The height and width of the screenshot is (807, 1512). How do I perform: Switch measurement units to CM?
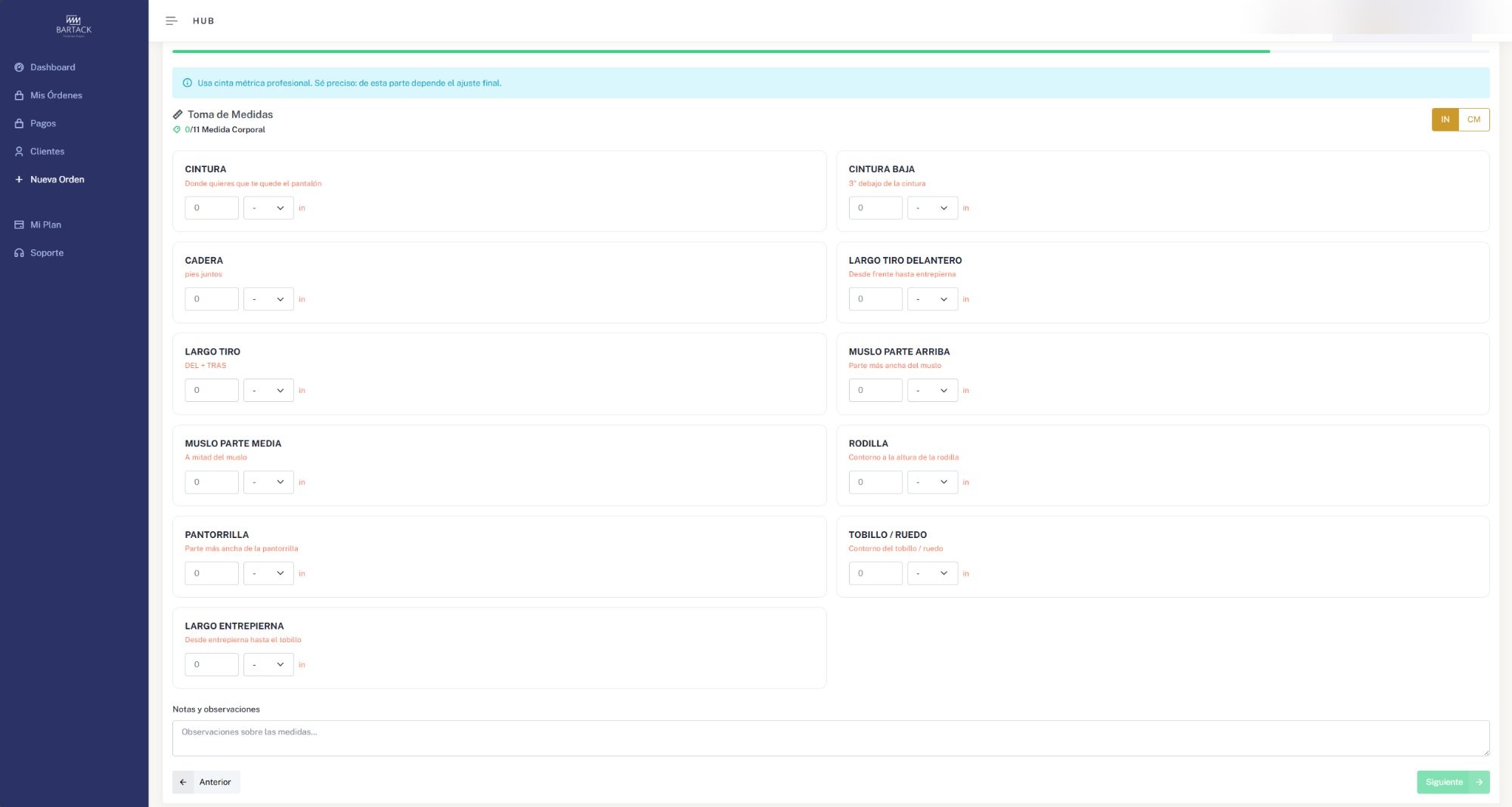click(1473, 119)
